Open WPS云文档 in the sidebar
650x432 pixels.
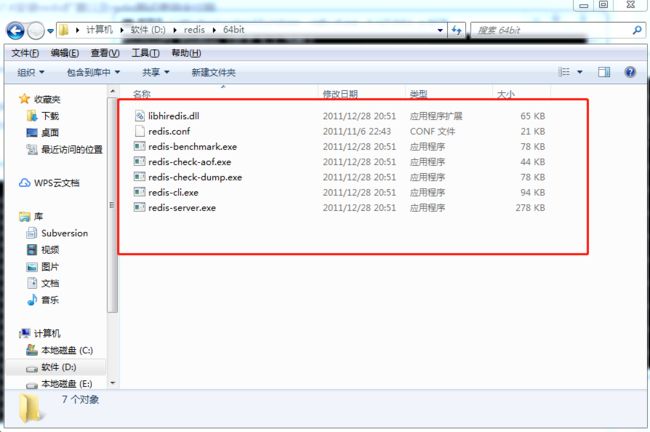click(x=57, y=183)
